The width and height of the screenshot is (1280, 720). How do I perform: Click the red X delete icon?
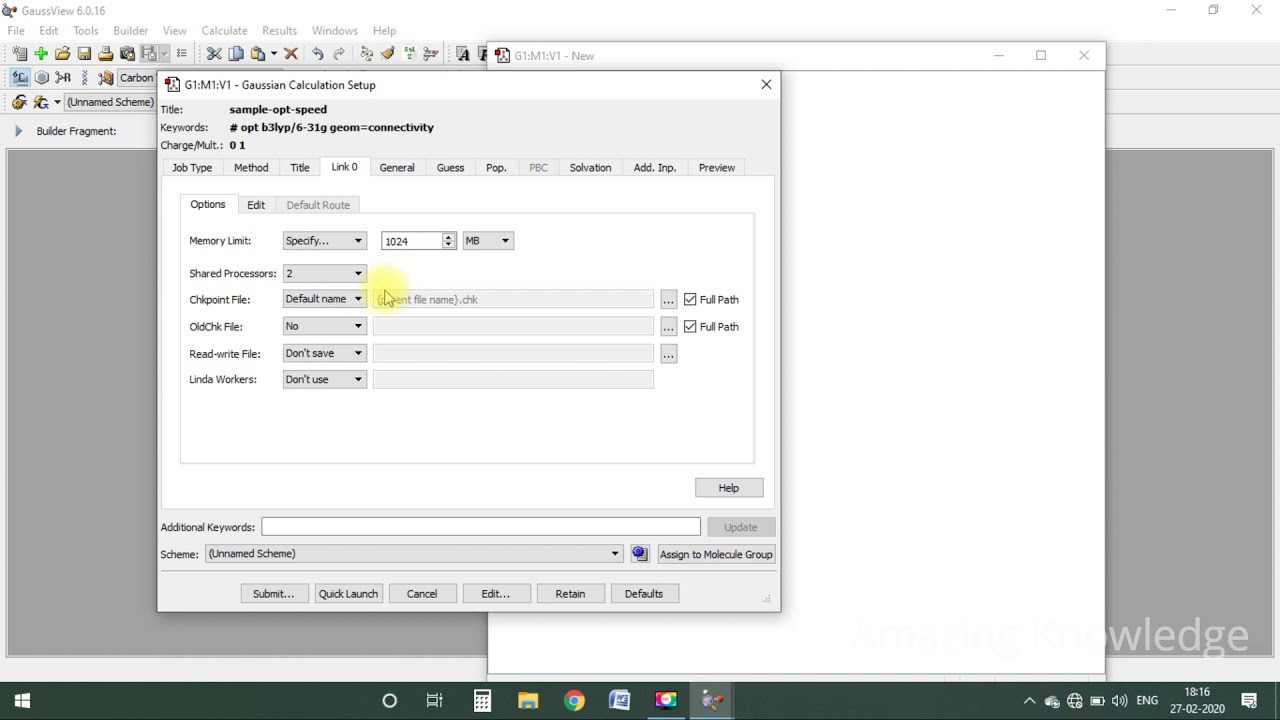coord(291,54)
